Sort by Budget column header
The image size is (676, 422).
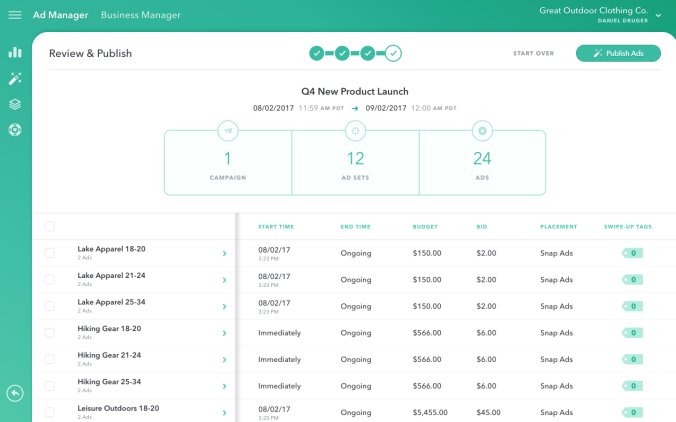(x=425, y=227)
